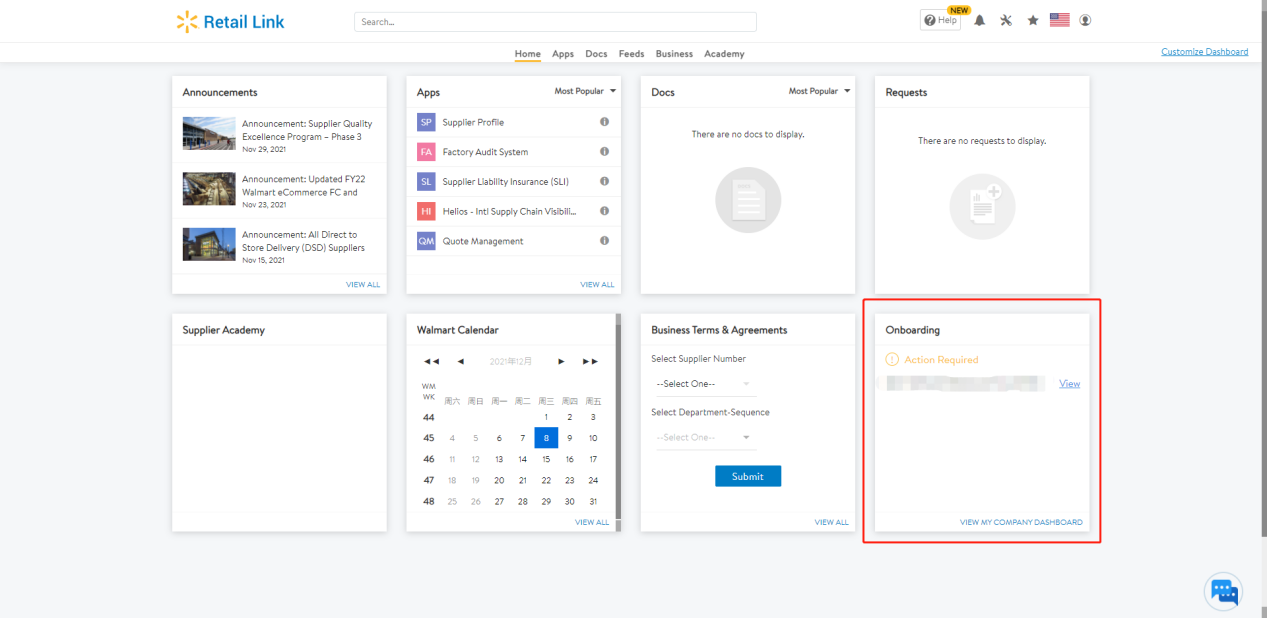
Task: Jump forward one year in calendar
Action: (x=590, y=361)
